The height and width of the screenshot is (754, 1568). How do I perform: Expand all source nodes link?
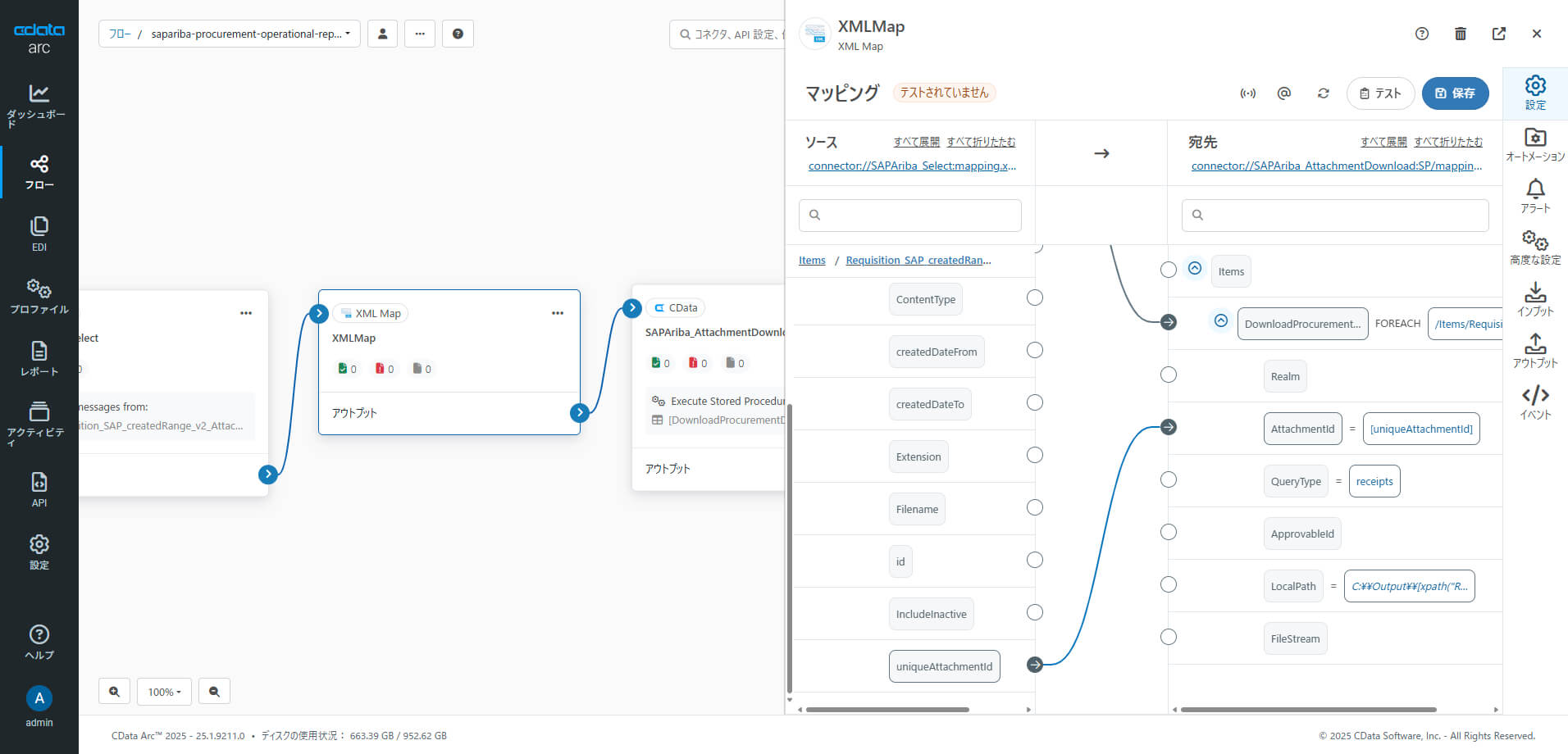[x=916, y=142]
